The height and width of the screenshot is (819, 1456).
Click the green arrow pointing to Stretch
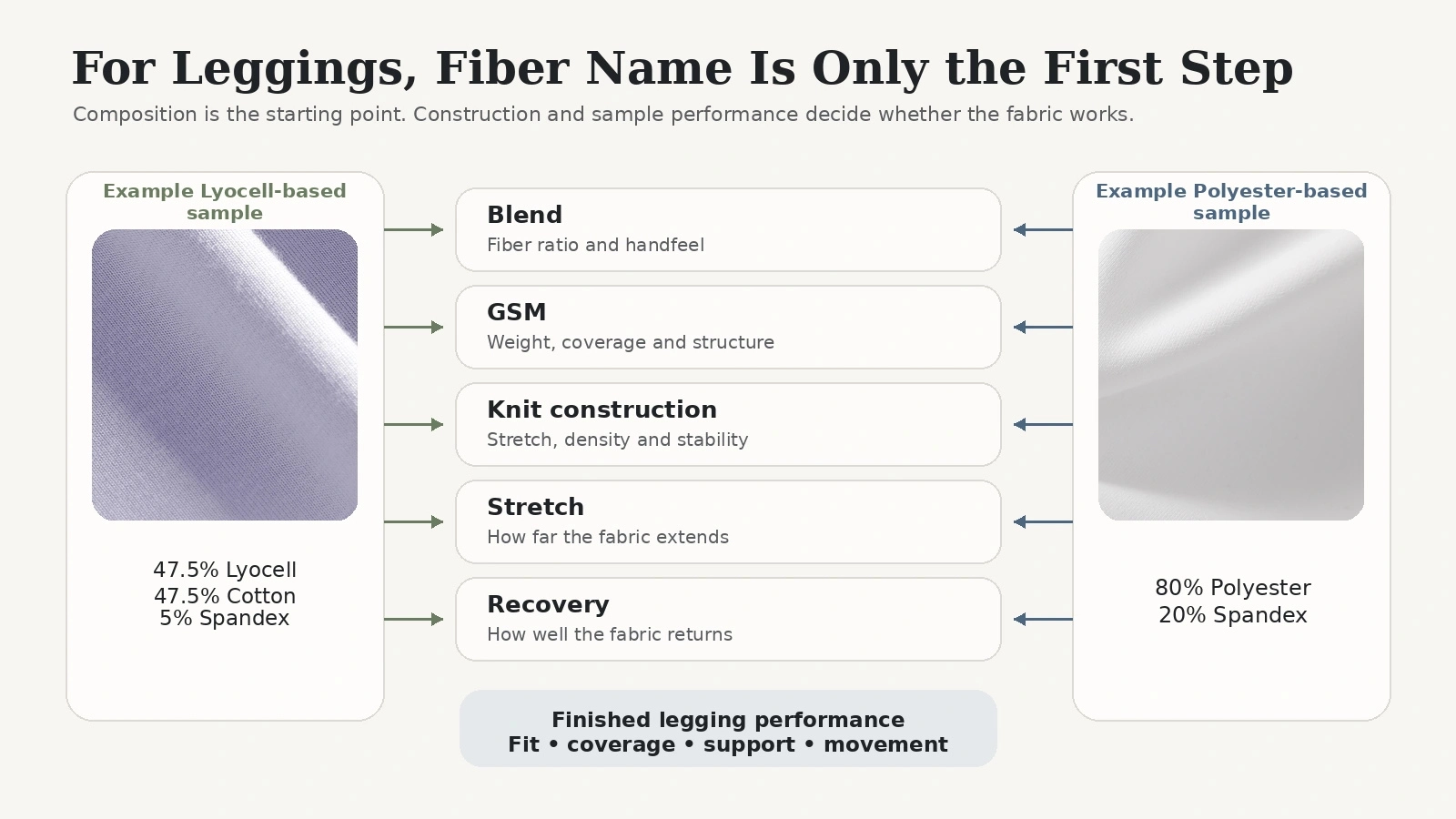point(414,521)
